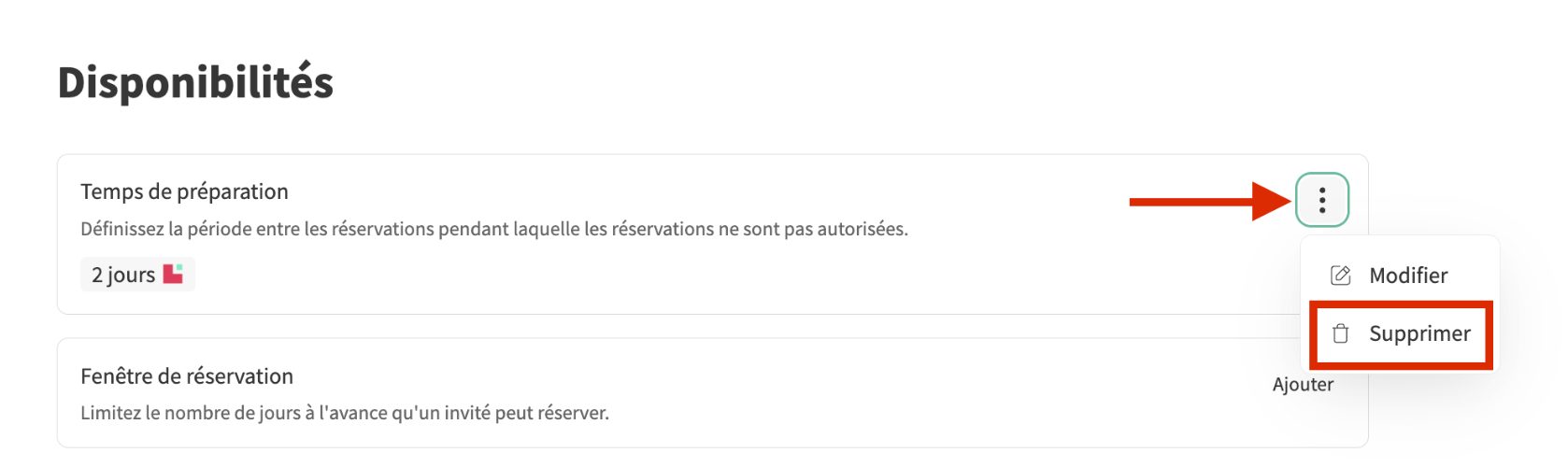
Task: Click Ajouter for Fenêtre de réservation
Action: click(1303, 385)
